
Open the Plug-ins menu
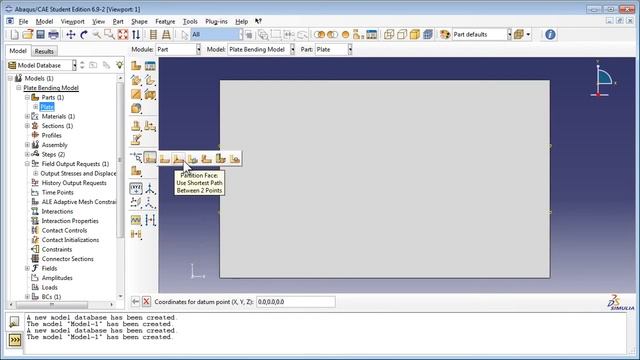(x=216, y=21)
